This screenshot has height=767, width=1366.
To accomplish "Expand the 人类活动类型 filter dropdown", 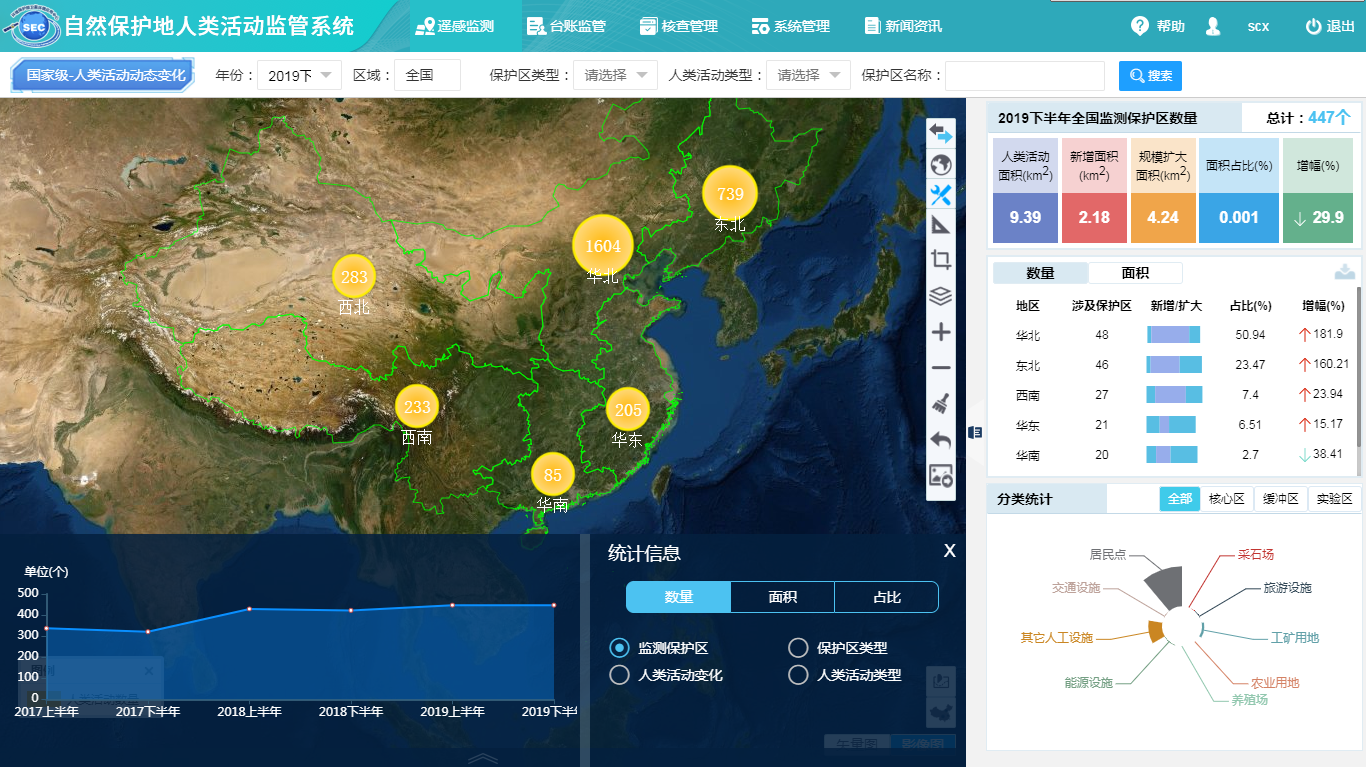I will [x=808, y=75].
